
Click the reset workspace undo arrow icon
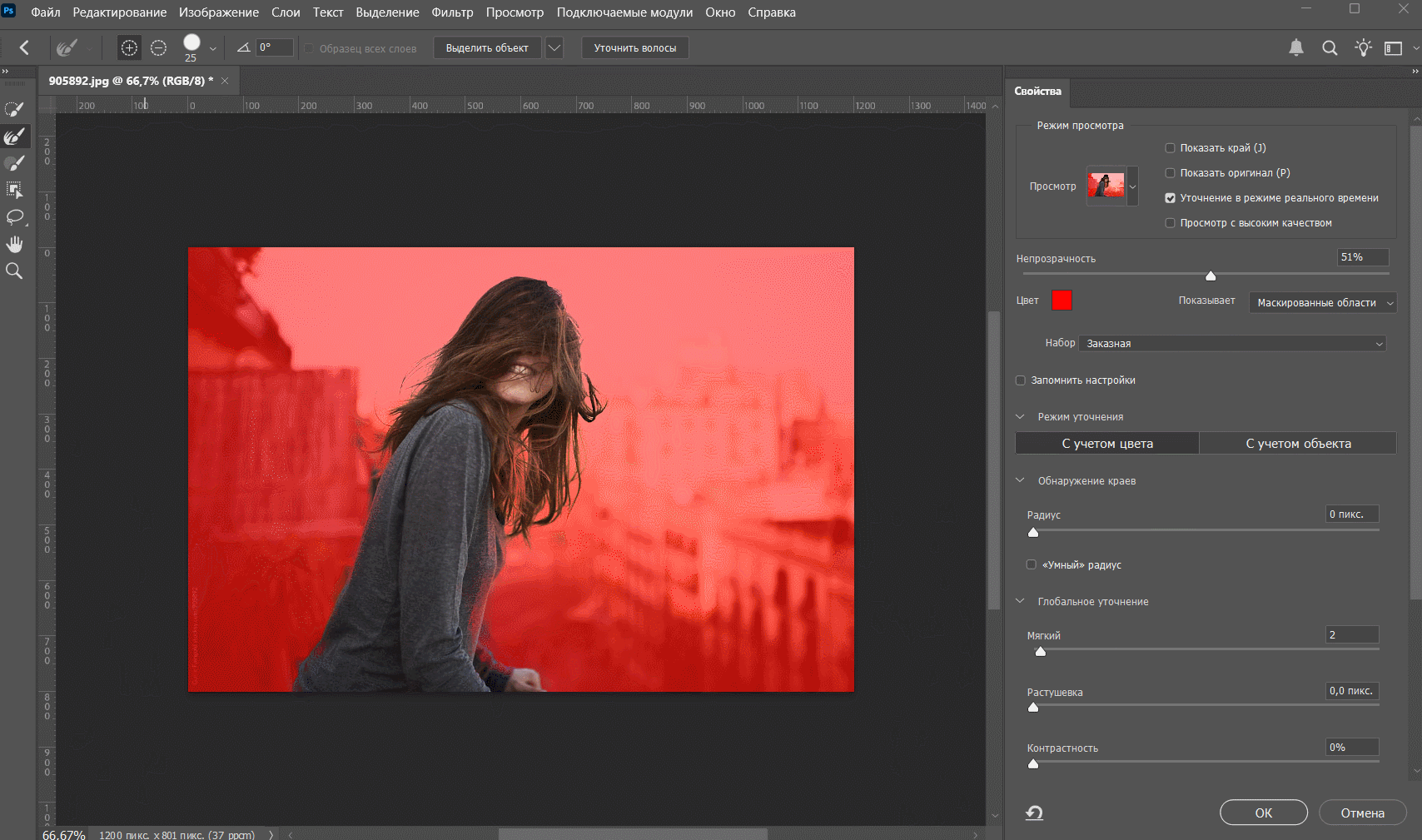click(x=1034, y=813)
